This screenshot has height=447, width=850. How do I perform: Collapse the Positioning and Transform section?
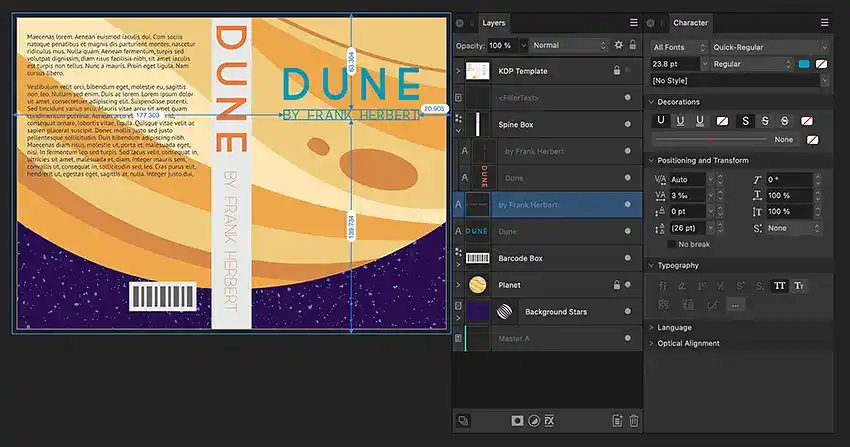coord(652,160)
